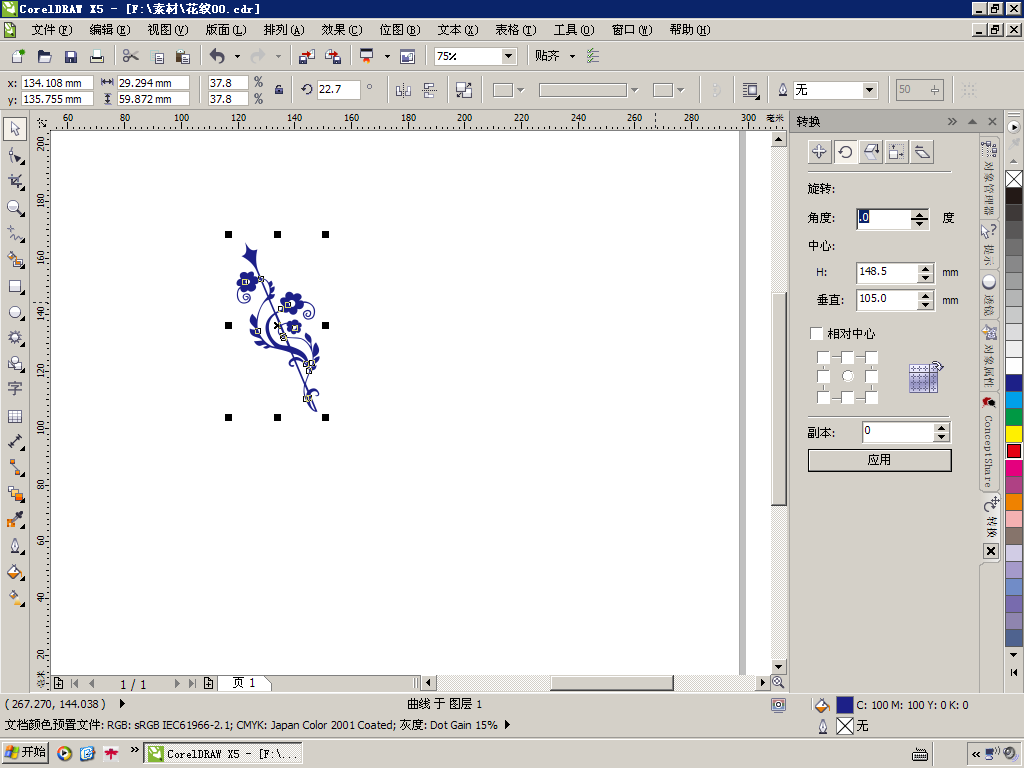This screenshot has height=768, width=1024.
Task: Select the Pick tool in toolbox
Action: tap(15, 129)
